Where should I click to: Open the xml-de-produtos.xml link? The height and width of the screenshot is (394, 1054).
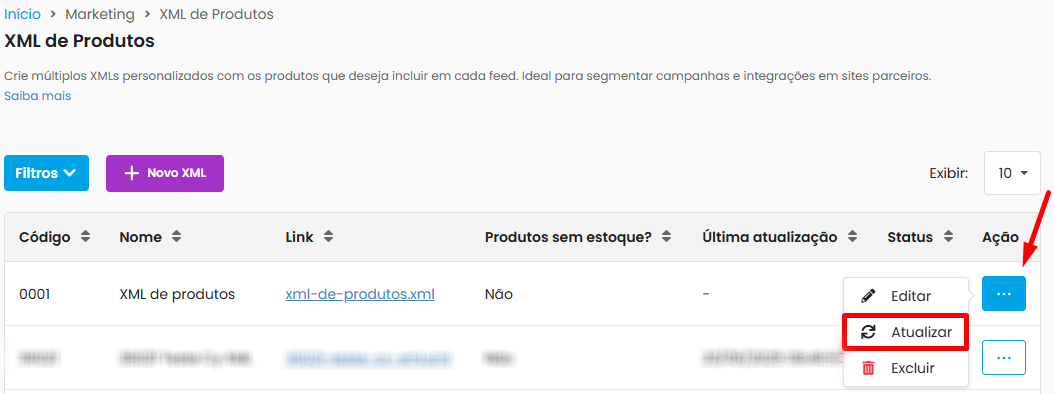360,294
